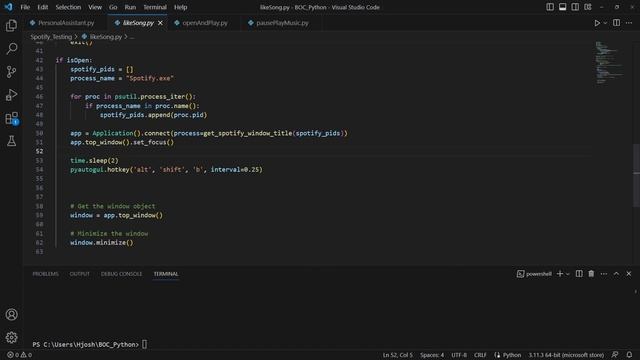
Task: Open the OUTPUT panel tab
Action: (79, 274)
